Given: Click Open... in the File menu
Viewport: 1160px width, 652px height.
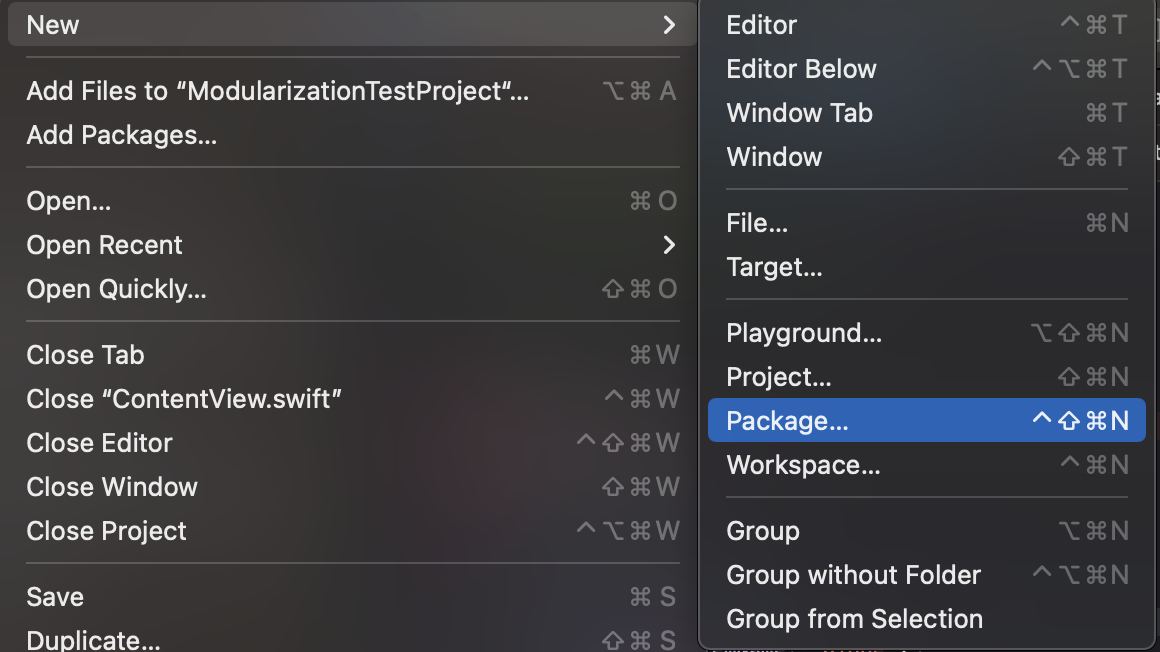Looking at the screenshot, I should [69, 201].
